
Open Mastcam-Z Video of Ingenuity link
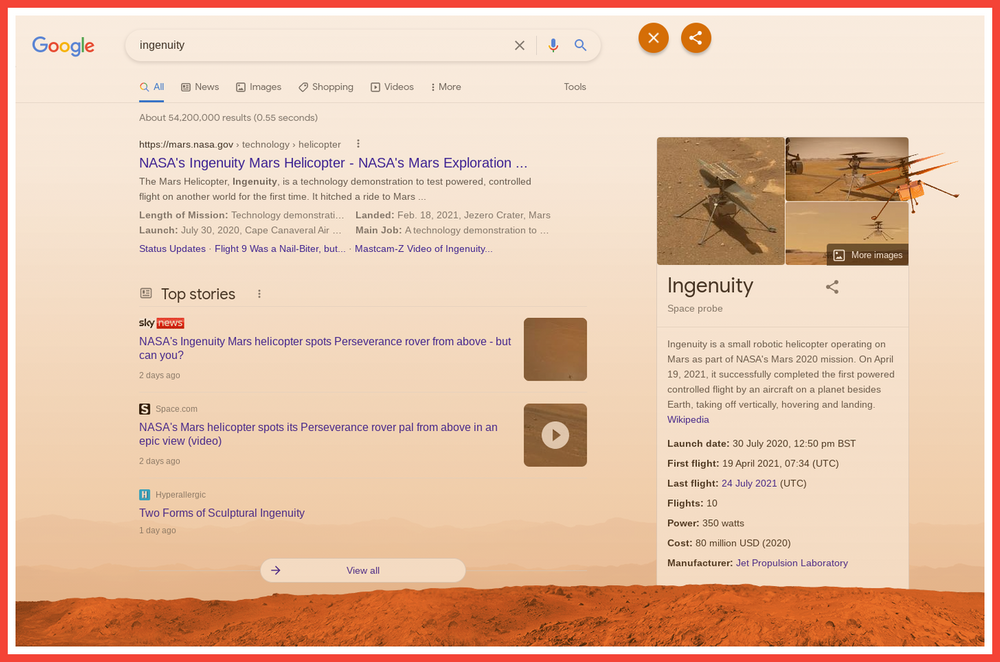[423, 249]
